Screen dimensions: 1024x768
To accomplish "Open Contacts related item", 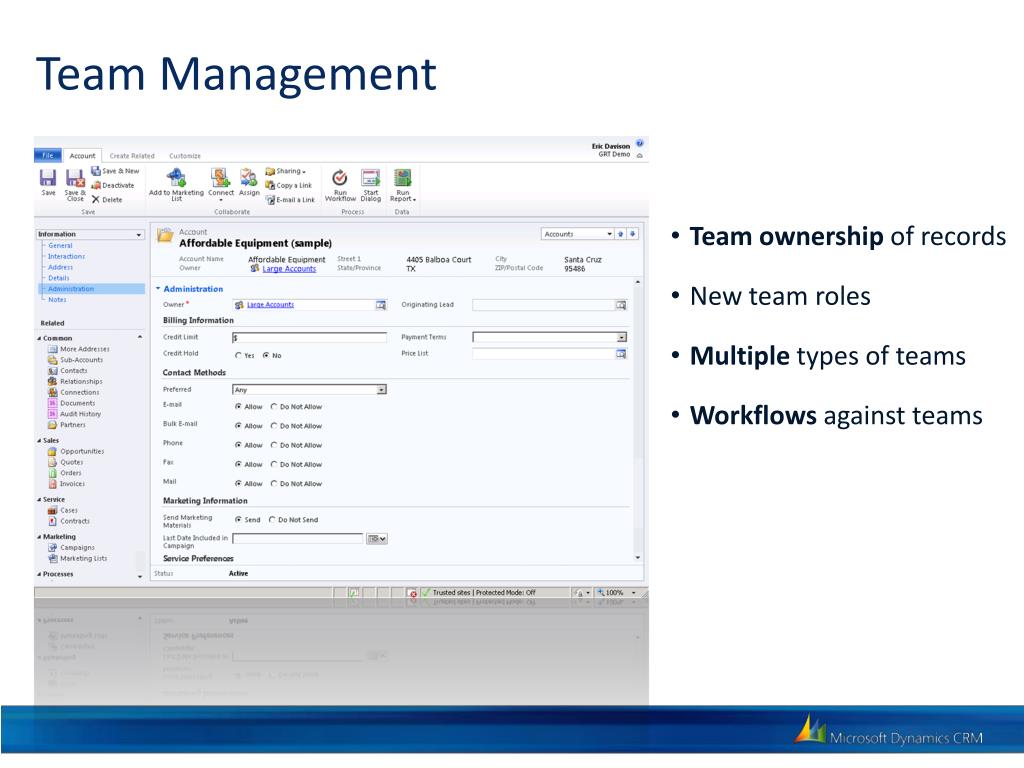I will pyautogui.click(x=67, y=371).
